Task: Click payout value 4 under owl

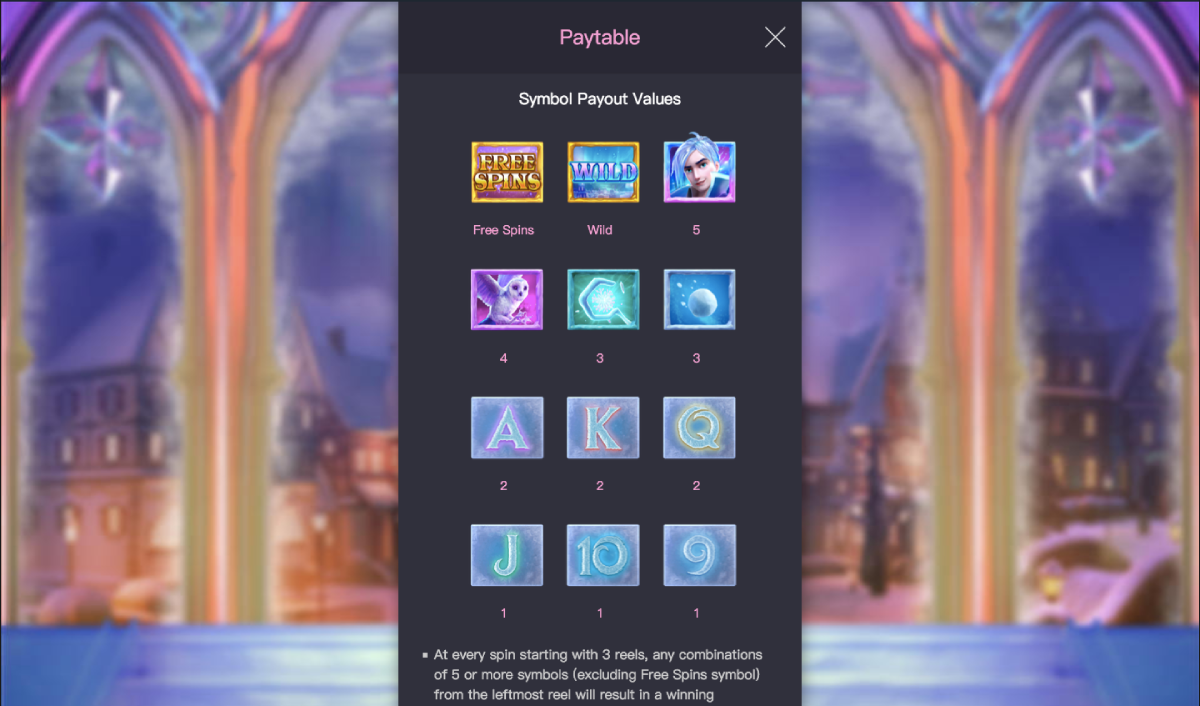Action: (504, 358)
